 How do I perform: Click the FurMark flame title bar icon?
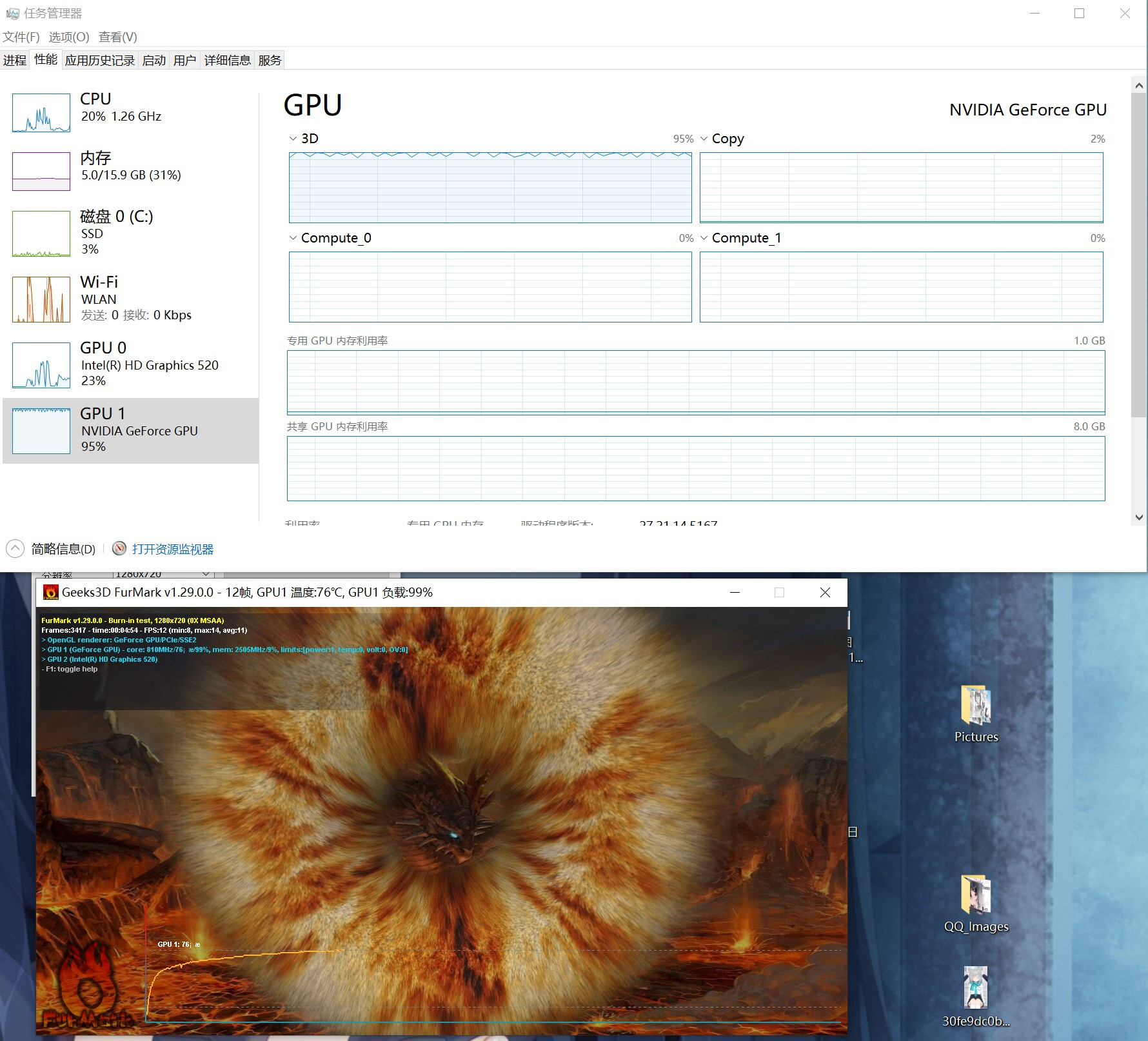click(x=50, y=592)
